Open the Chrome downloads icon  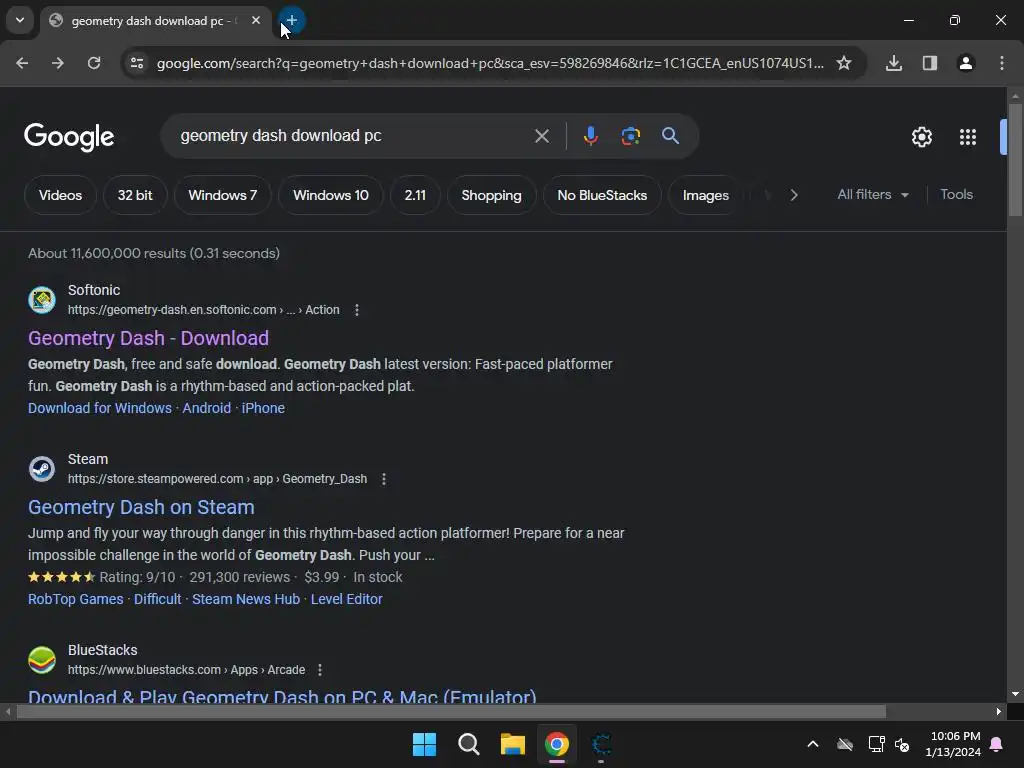pos(894,63)
